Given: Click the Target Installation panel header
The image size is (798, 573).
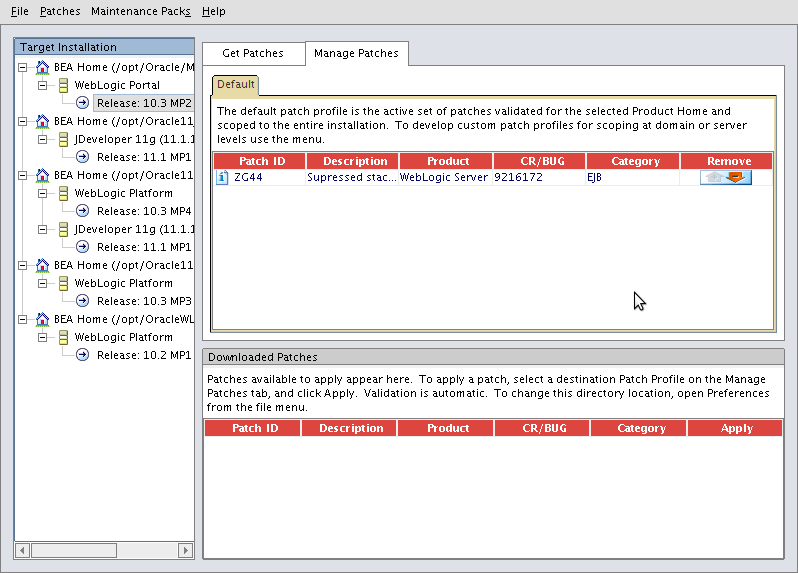Looking at the screenshot, I should pos(104,47).
